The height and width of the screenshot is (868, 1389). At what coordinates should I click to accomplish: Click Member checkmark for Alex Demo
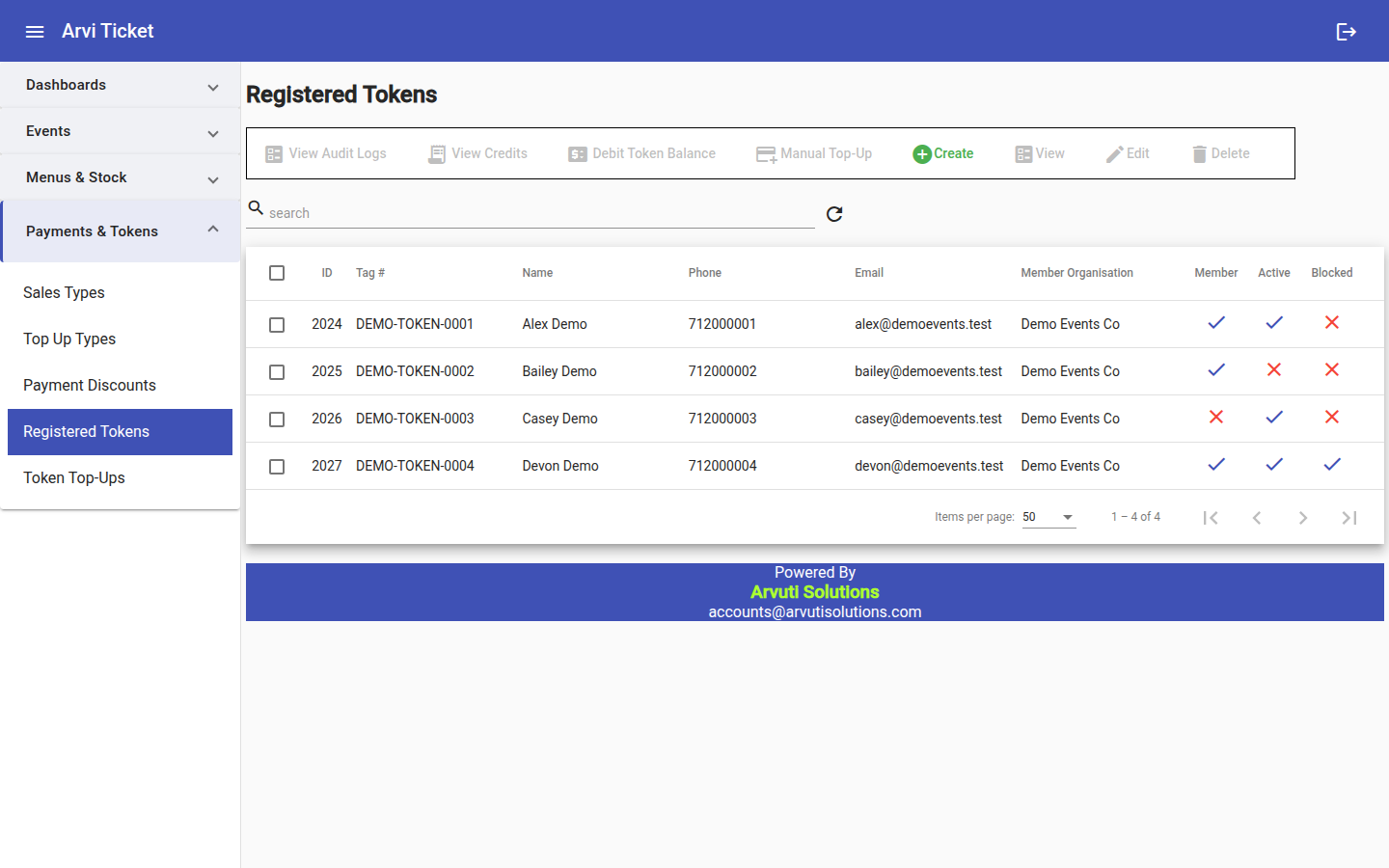[x=1216, y=322]
